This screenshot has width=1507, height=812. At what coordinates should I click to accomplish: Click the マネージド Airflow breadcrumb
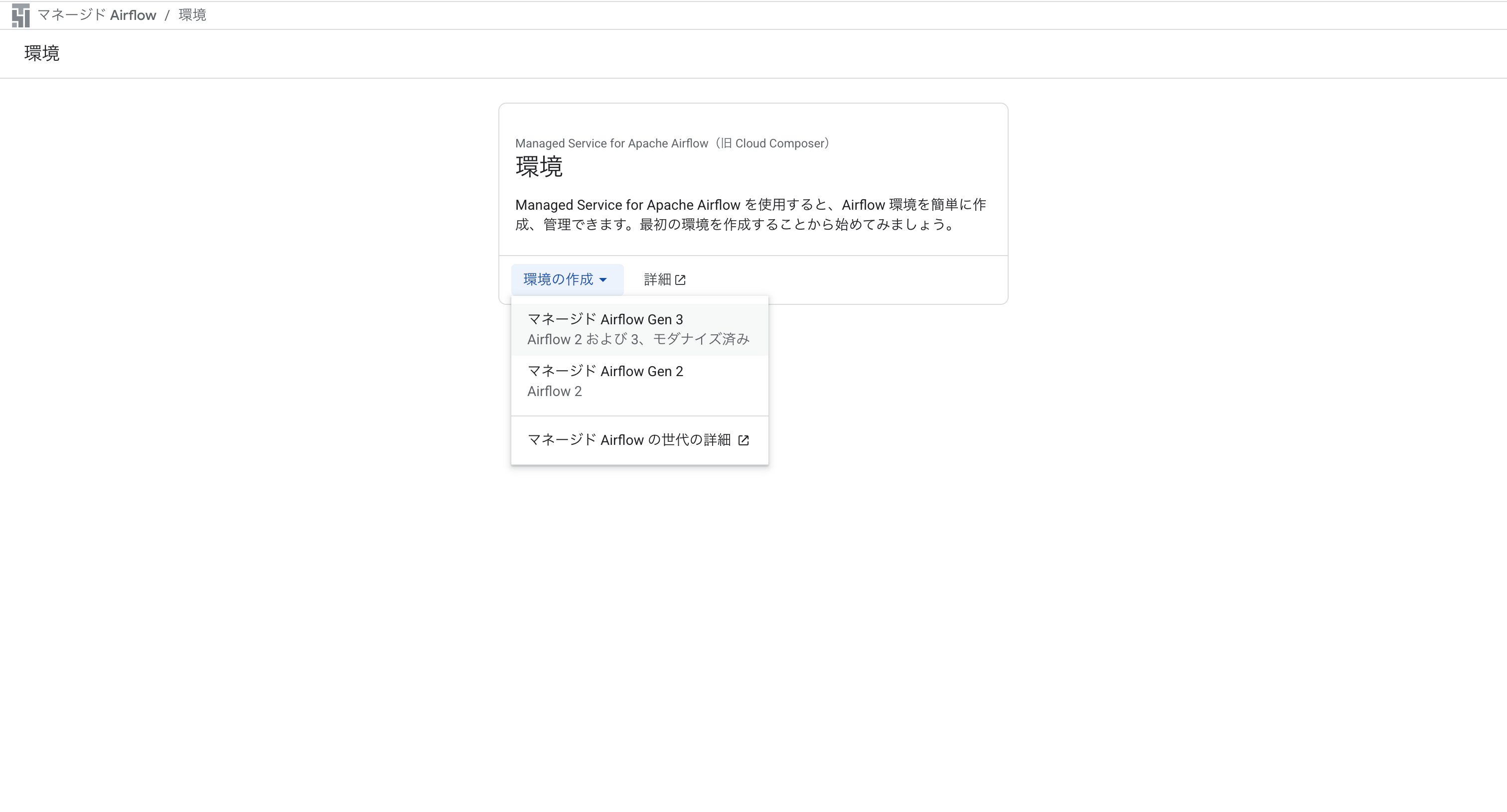[97, 15]
